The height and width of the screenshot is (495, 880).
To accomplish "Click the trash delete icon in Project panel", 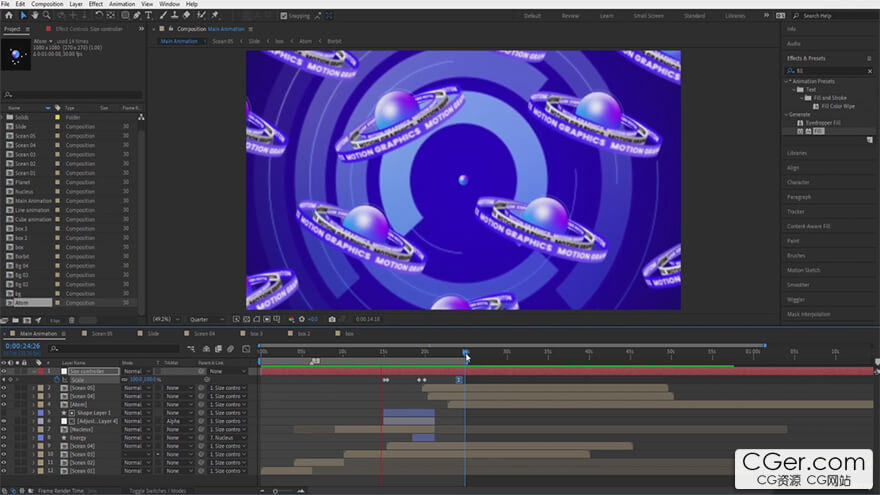I will pyautogui.click(x=71, y=320).
